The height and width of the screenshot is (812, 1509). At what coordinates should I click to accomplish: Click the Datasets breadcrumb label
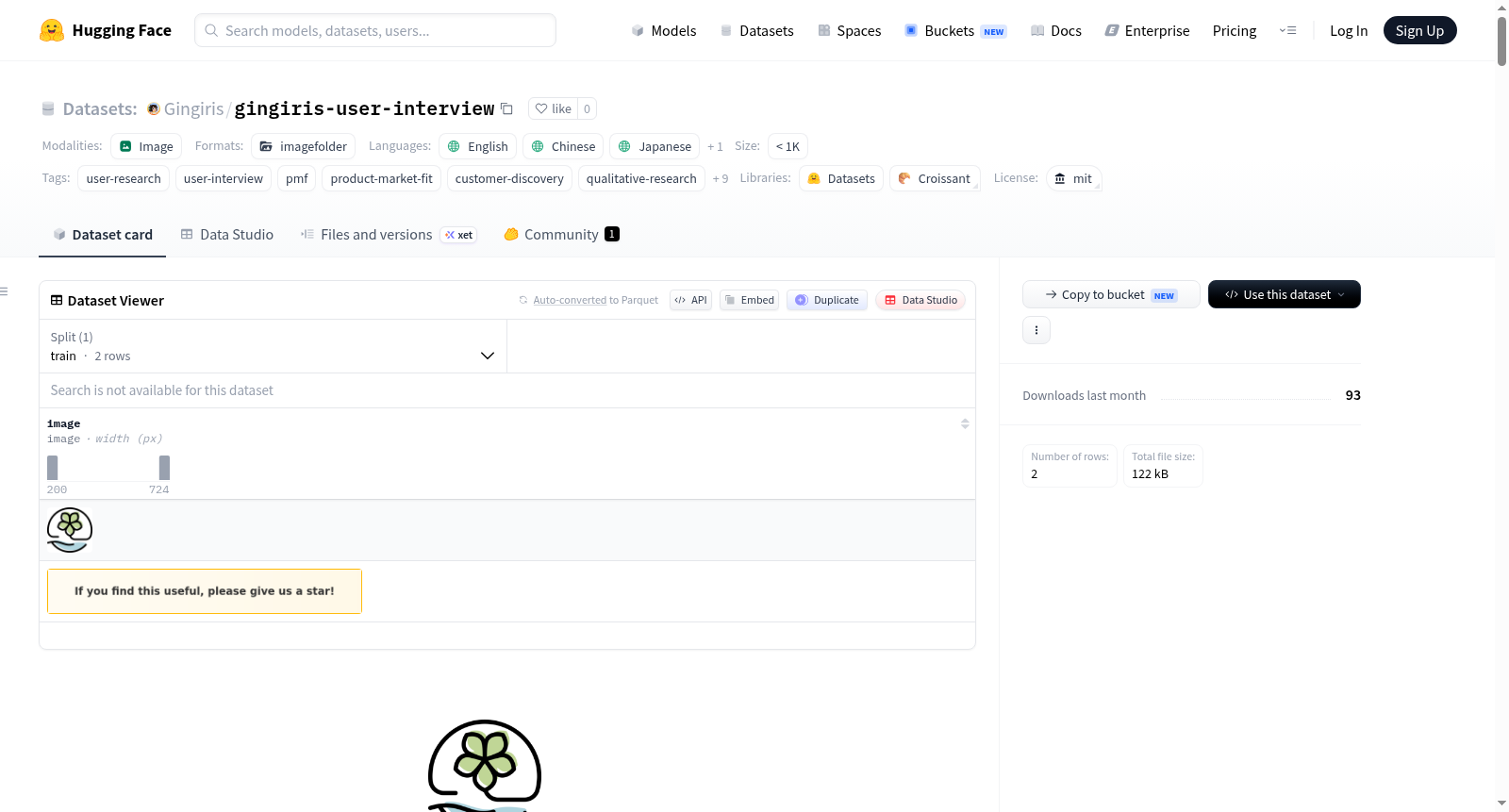point(100,109)
